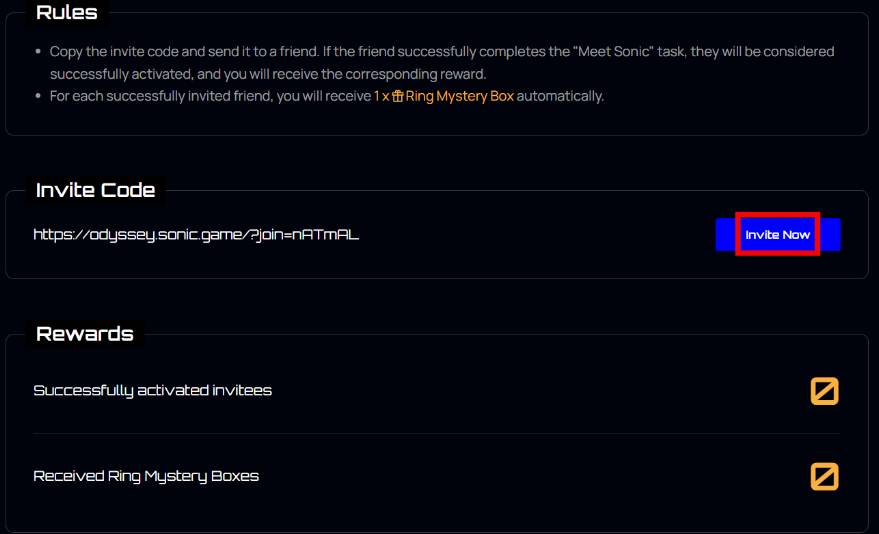Click the Rewards section heading
This screenshot has width=879, height=534.
(85, 334)
